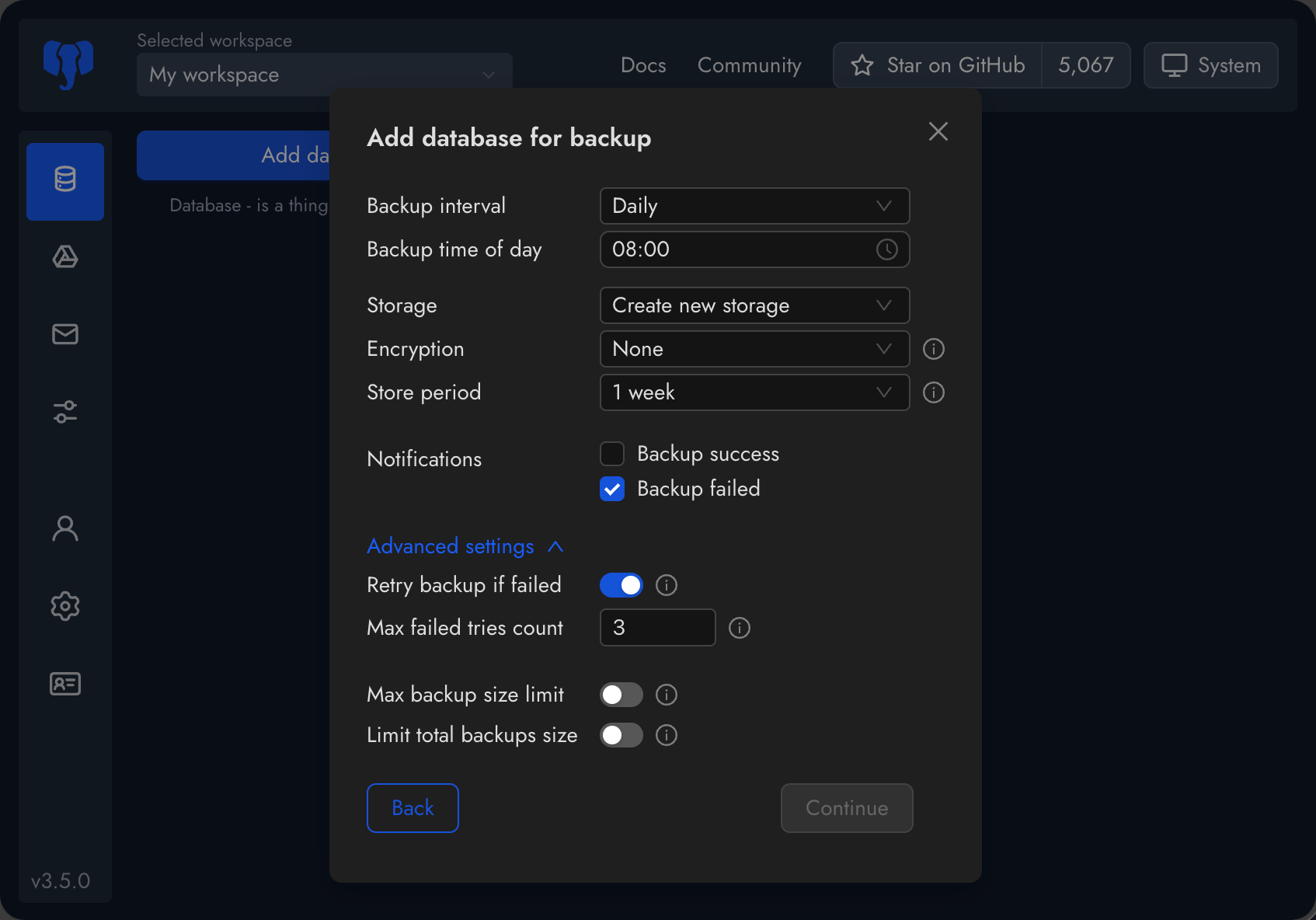The height and width of the screenshot is (920, 1316).
Task: Open the user profile sidebar icon
Action: click(65, 528)
